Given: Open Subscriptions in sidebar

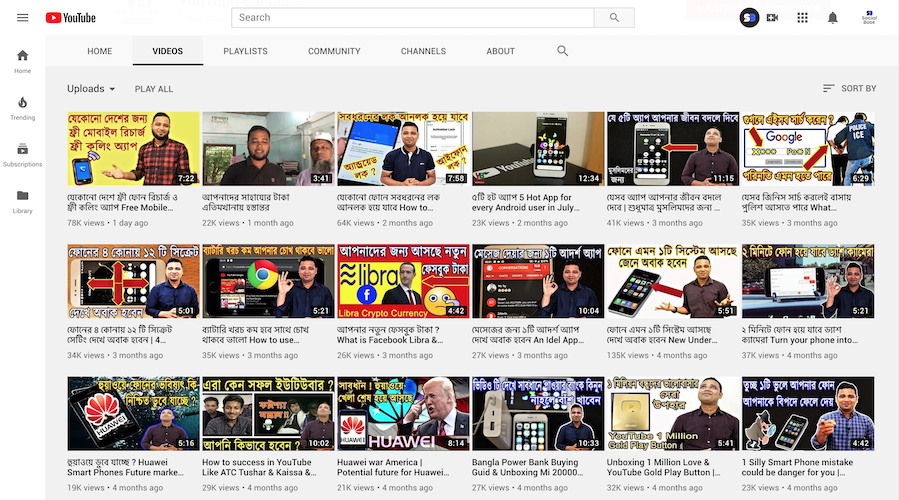Looking at the screenshot, I should [x=22, y=155].
